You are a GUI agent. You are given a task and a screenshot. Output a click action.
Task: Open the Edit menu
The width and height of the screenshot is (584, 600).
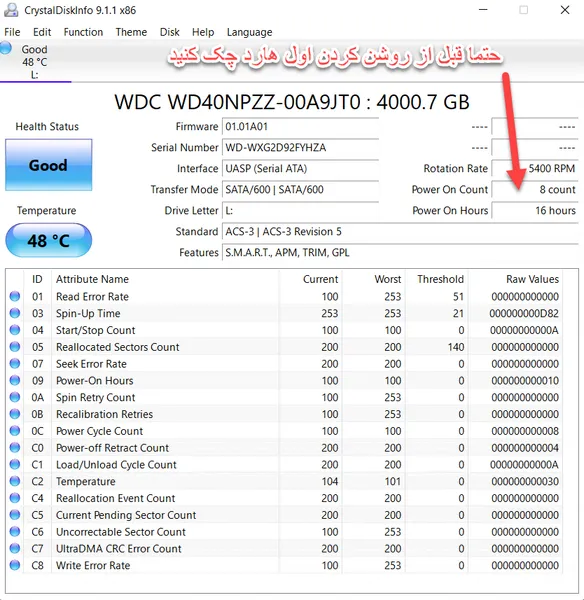coord(42,32)
